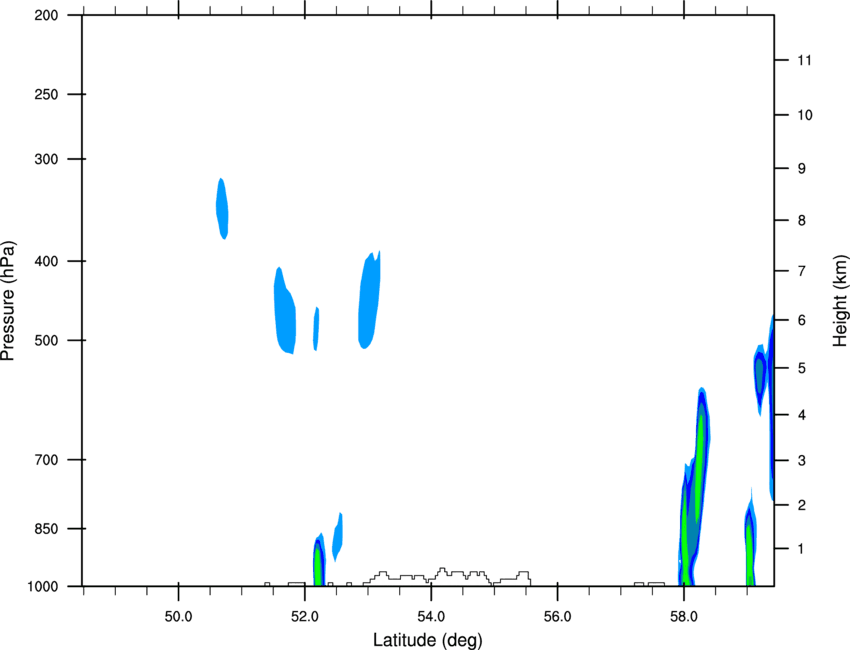Viewport: 850px width, 650px height.
Task: Click the light-blue contour blob near 300 hPa
Action: (222, 209)
